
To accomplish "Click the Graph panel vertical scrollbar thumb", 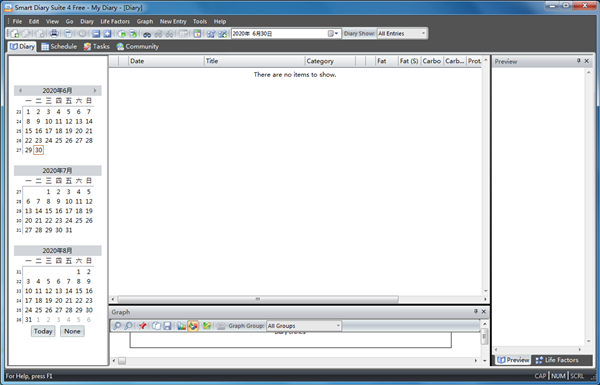I will (x=484, y=336).
